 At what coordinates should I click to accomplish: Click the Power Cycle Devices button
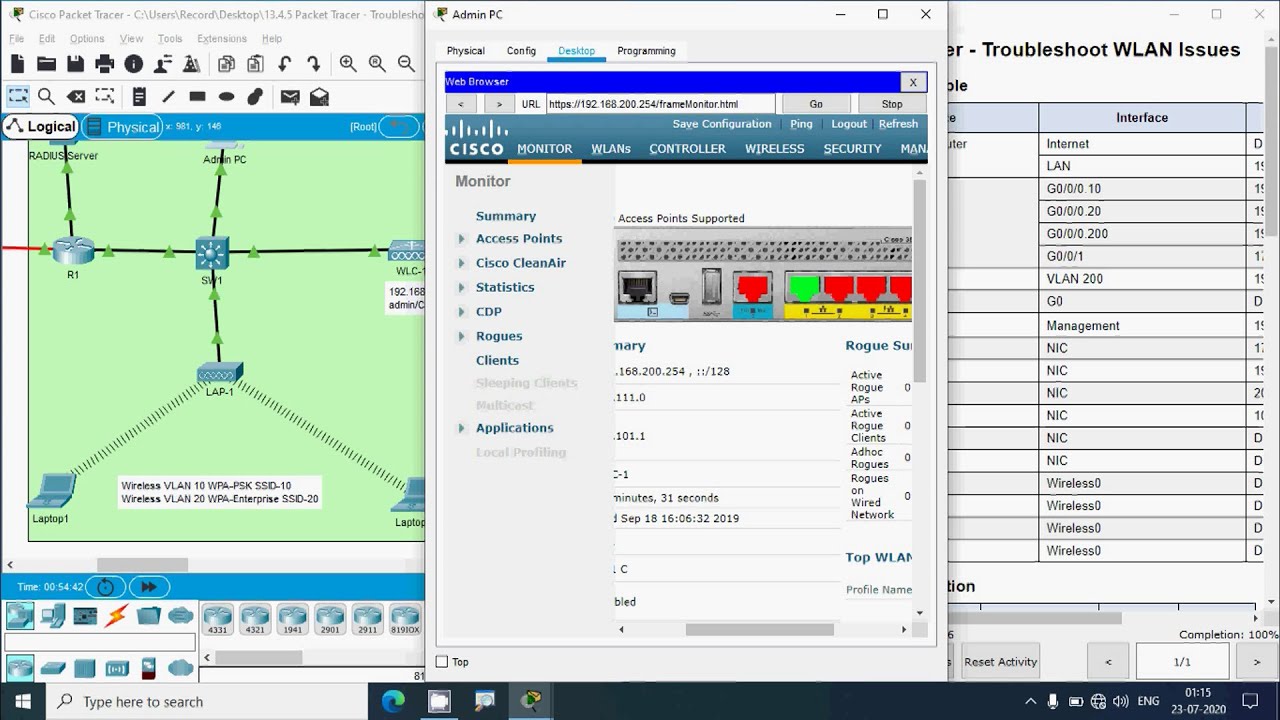coord(105,587)
